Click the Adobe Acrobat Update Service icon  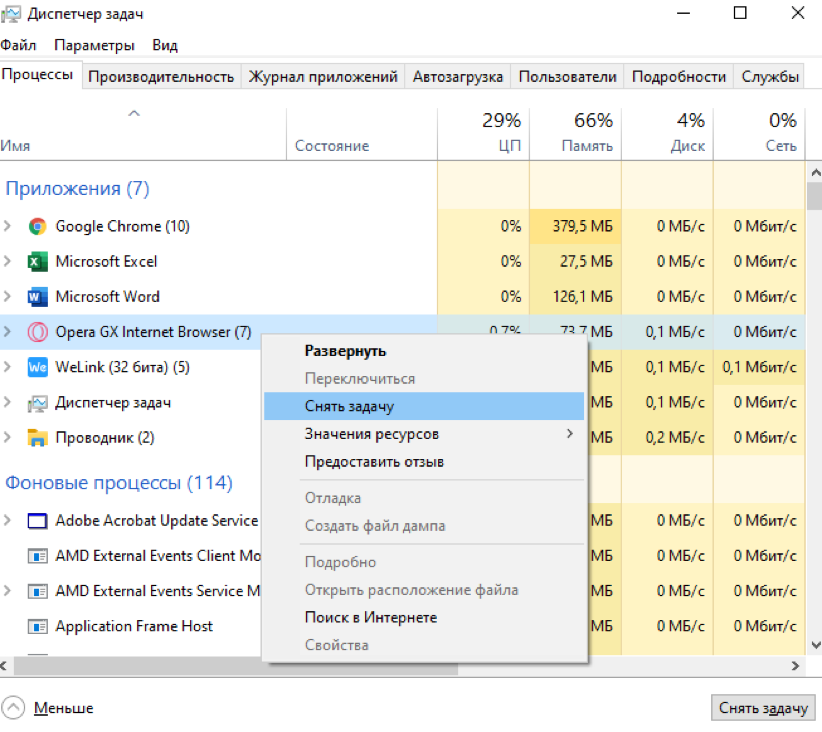37,521
